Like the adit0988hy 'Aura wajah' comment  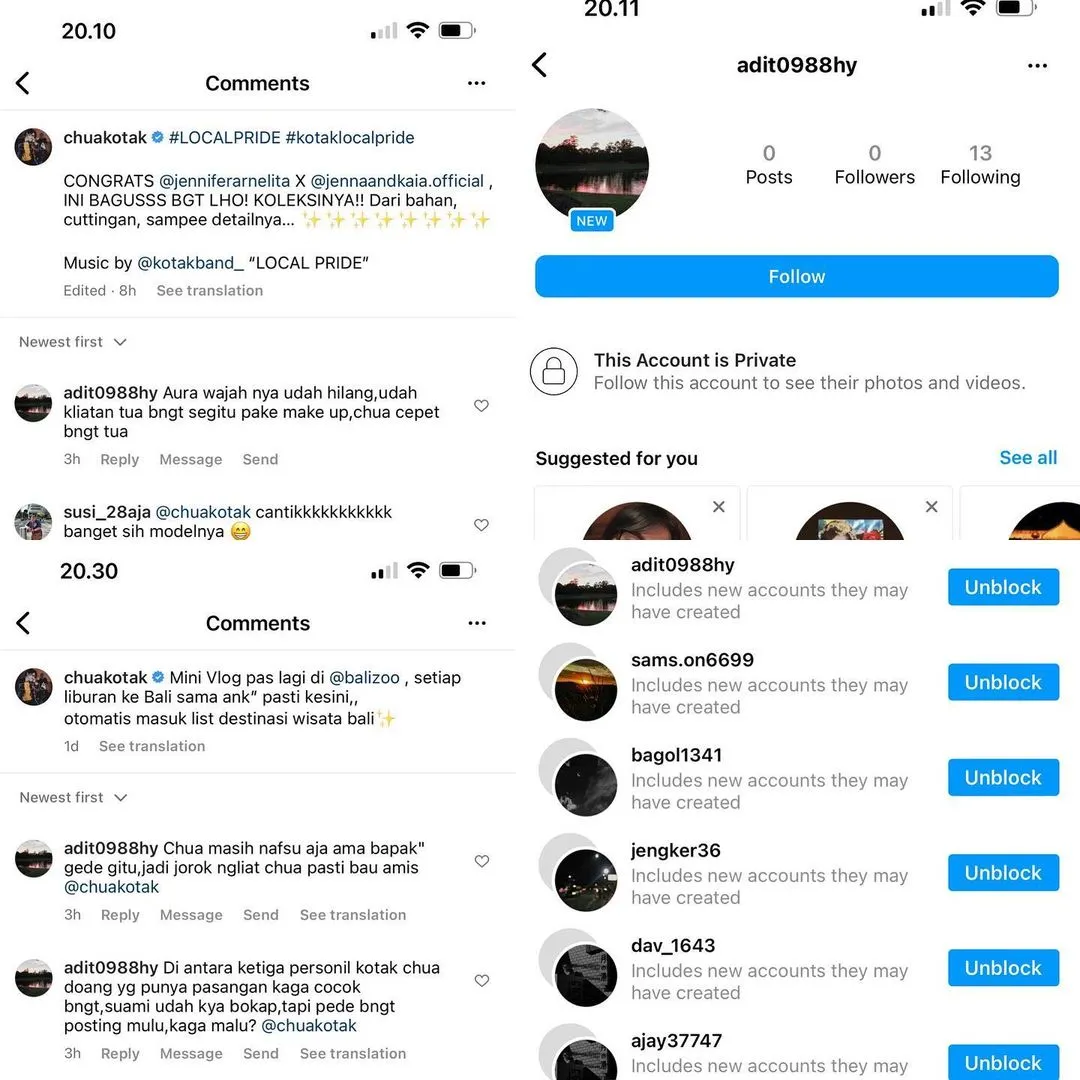(x=481, y=406)
